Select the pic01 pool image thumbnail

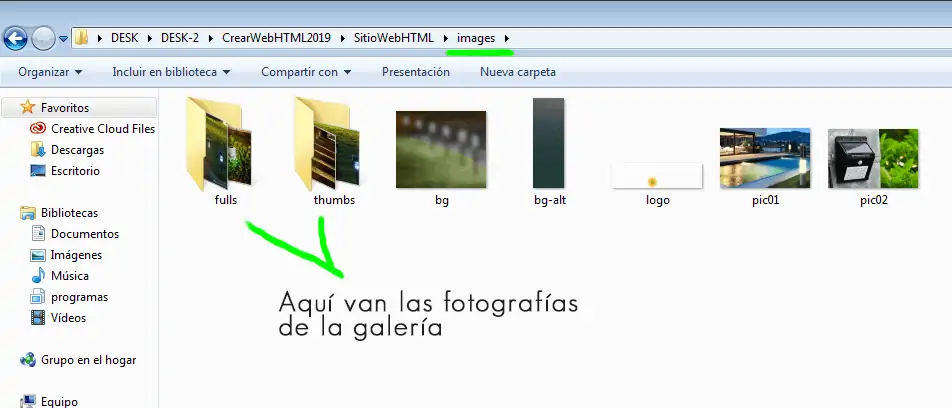click(x=765, y=158)
